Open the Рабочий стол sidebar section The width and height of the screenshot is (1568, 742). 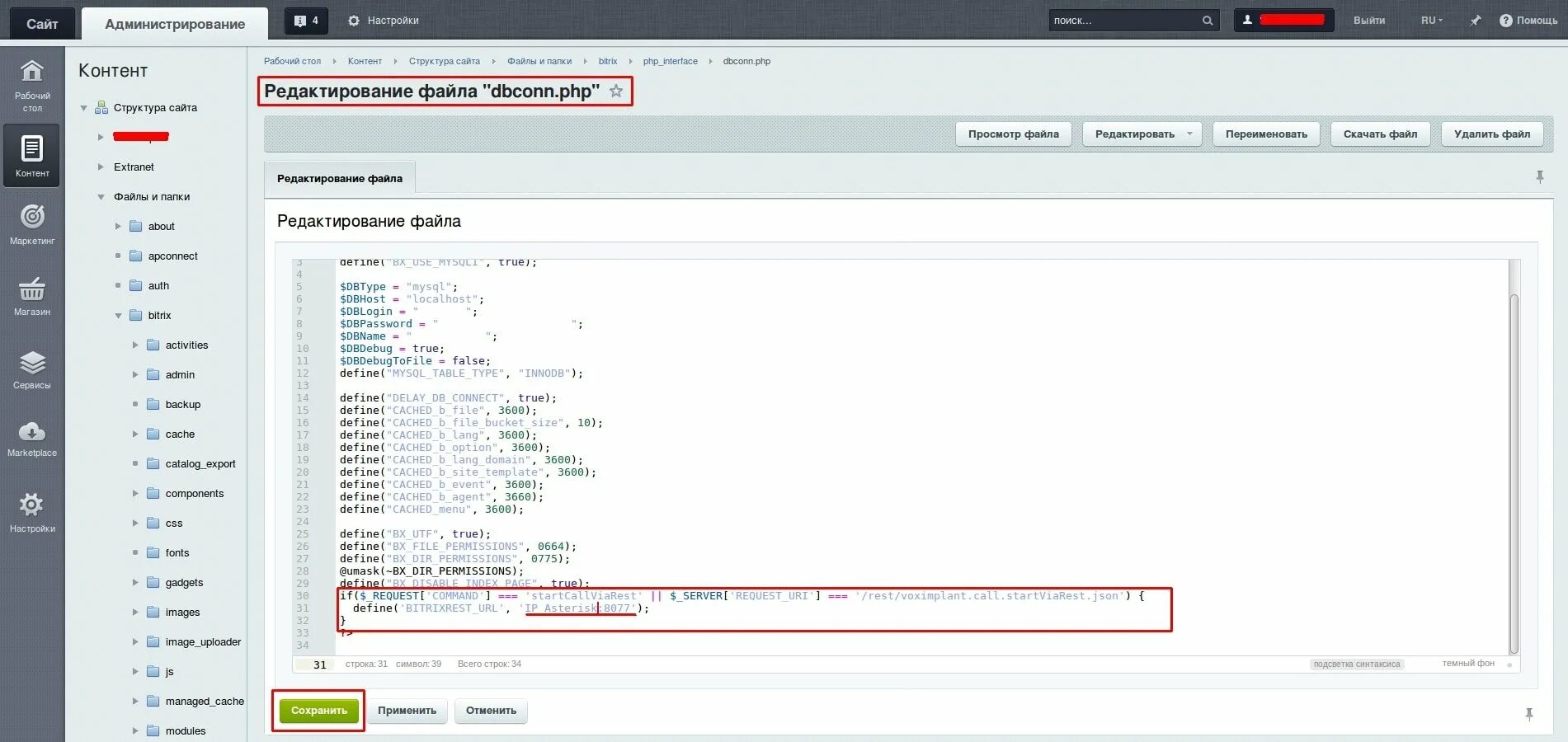pos(32,85)
